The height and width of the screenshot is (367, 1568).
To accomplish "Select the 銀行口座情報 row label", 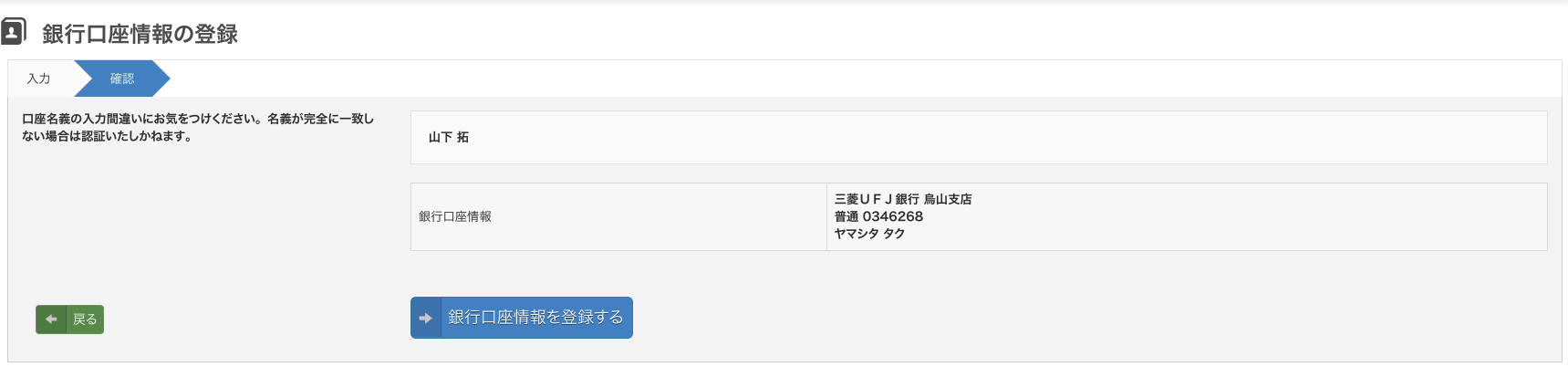I will (x=455, y=216).
